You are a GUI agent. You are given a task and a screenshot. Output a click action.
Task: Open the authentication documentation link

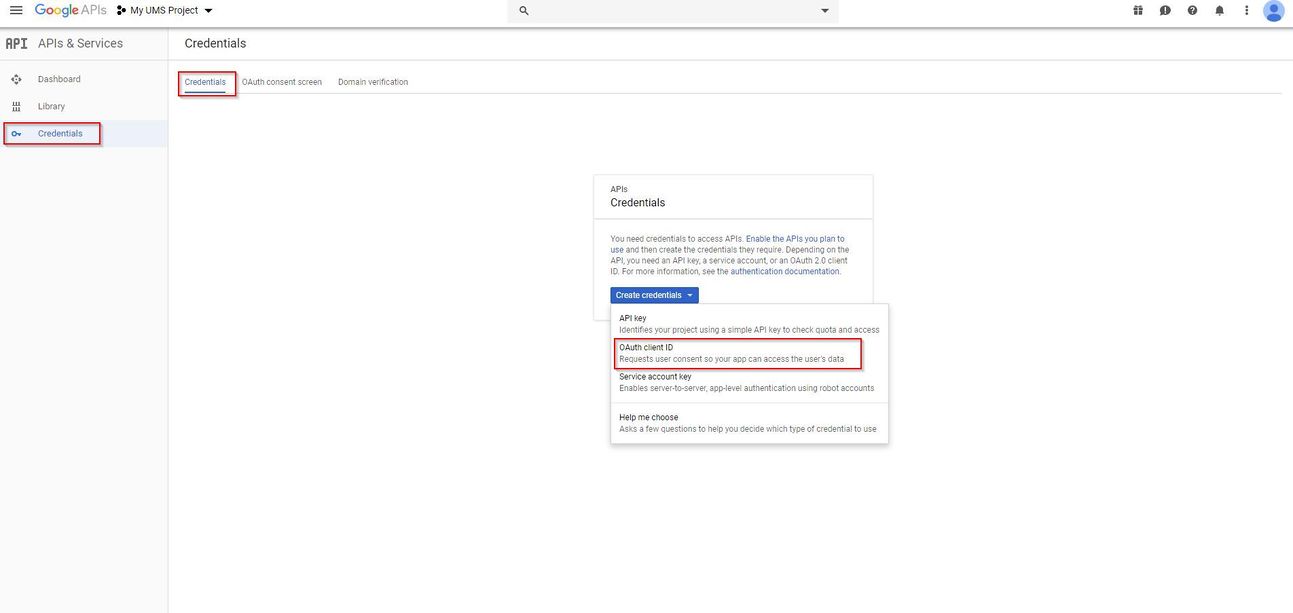[x=785, y=271]
